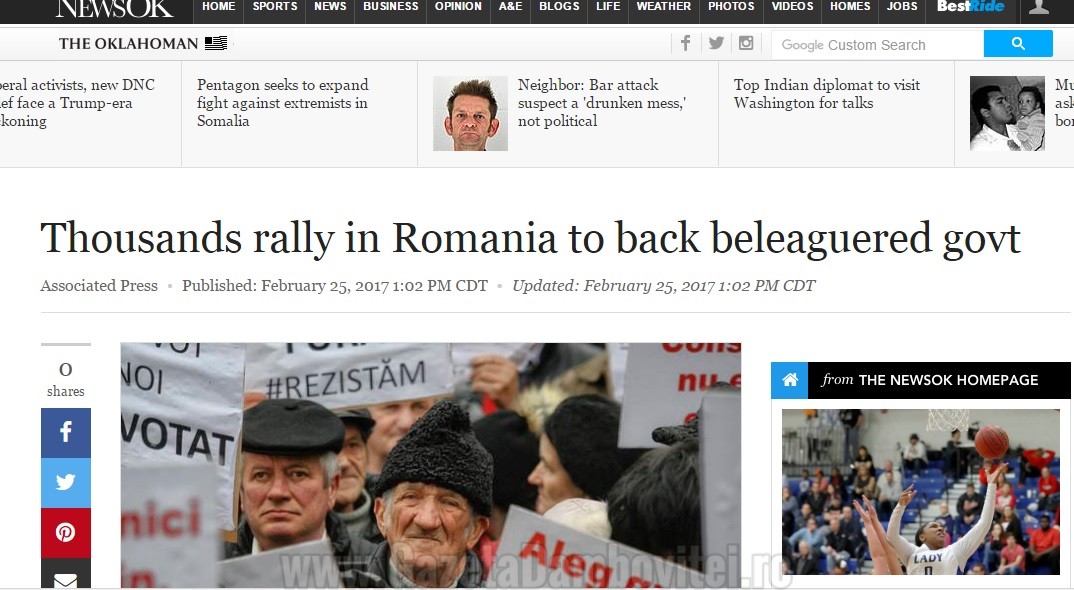Share article via blue Facebook button
Screen dimensions: 1074x590
click(x=66, y=432)
